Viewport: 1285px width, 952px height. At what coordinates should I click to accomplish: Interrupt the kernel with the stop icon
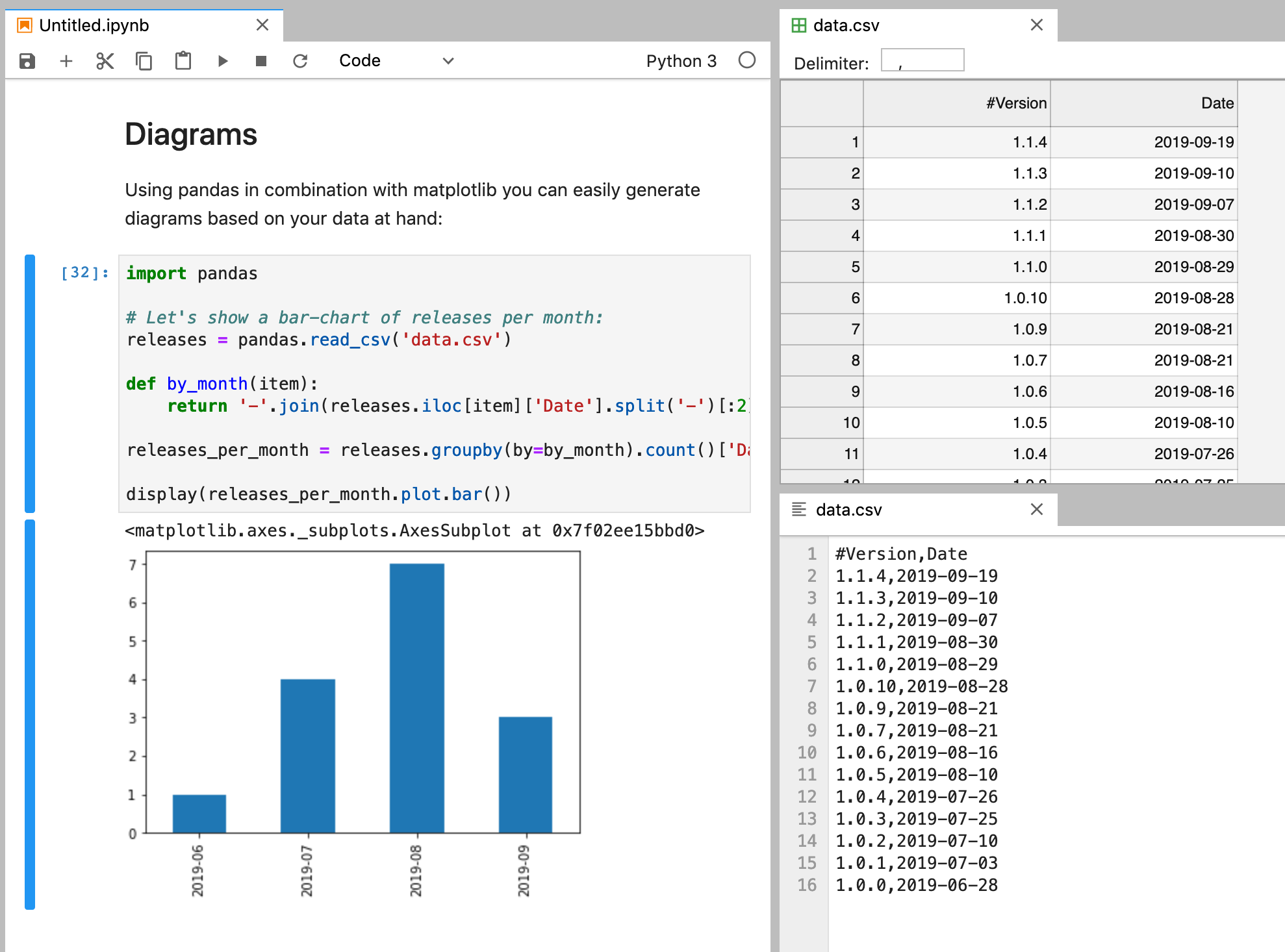point(261,61)
